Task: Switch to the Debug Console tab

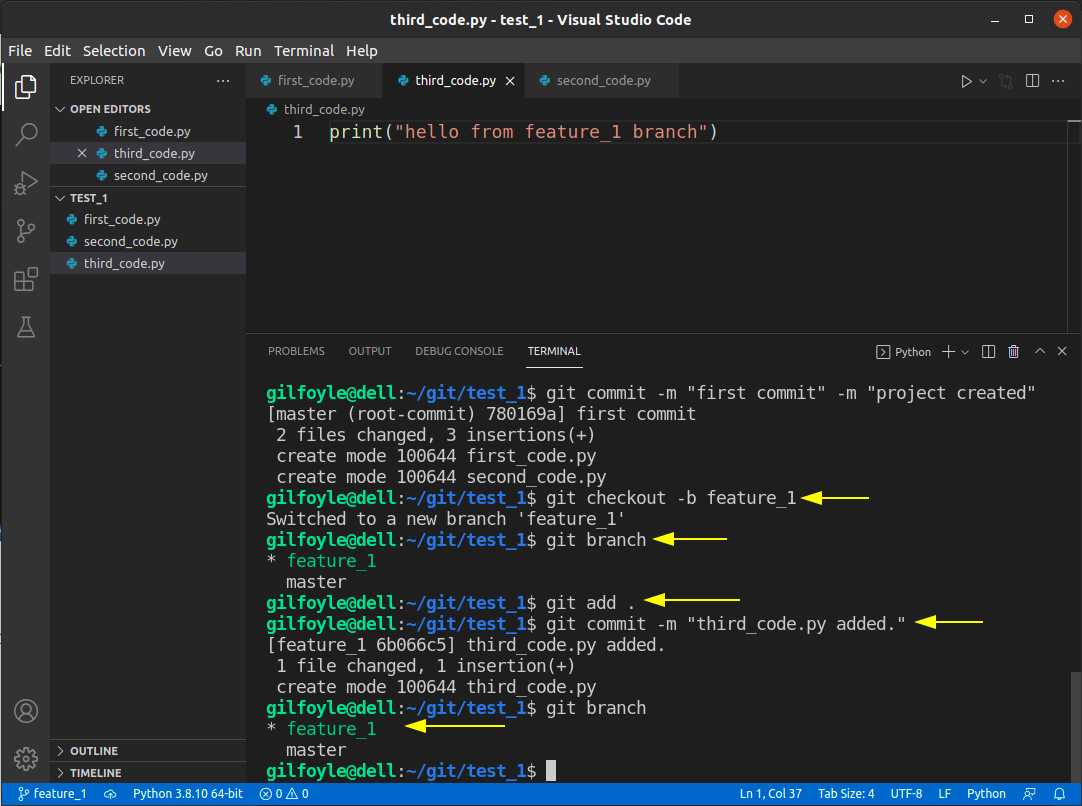Action: click(x=459, y=351)
